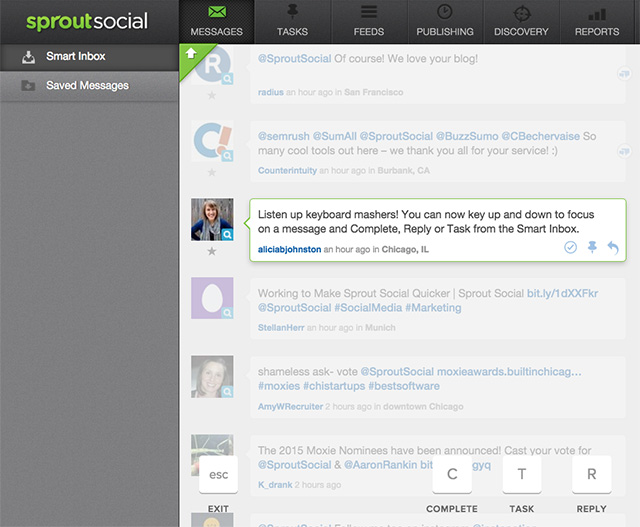The height and width of the screenshot is (527, 640).
Task: Go to the Publishing tab
Action: coord(445,22)
